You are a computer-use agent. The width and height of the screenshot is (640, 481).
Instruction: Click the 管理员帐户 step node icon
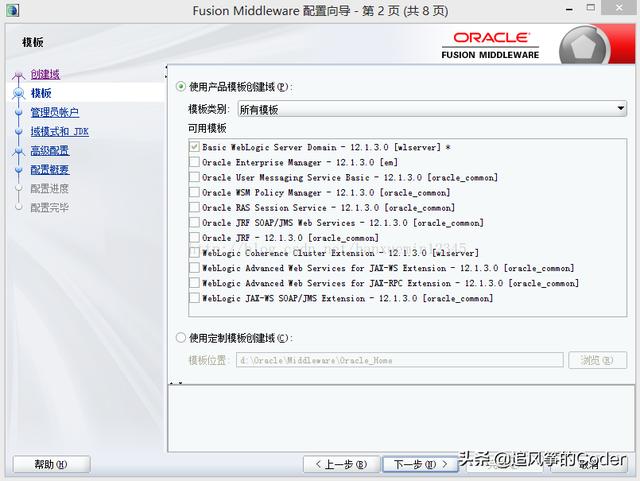[18, 112]
